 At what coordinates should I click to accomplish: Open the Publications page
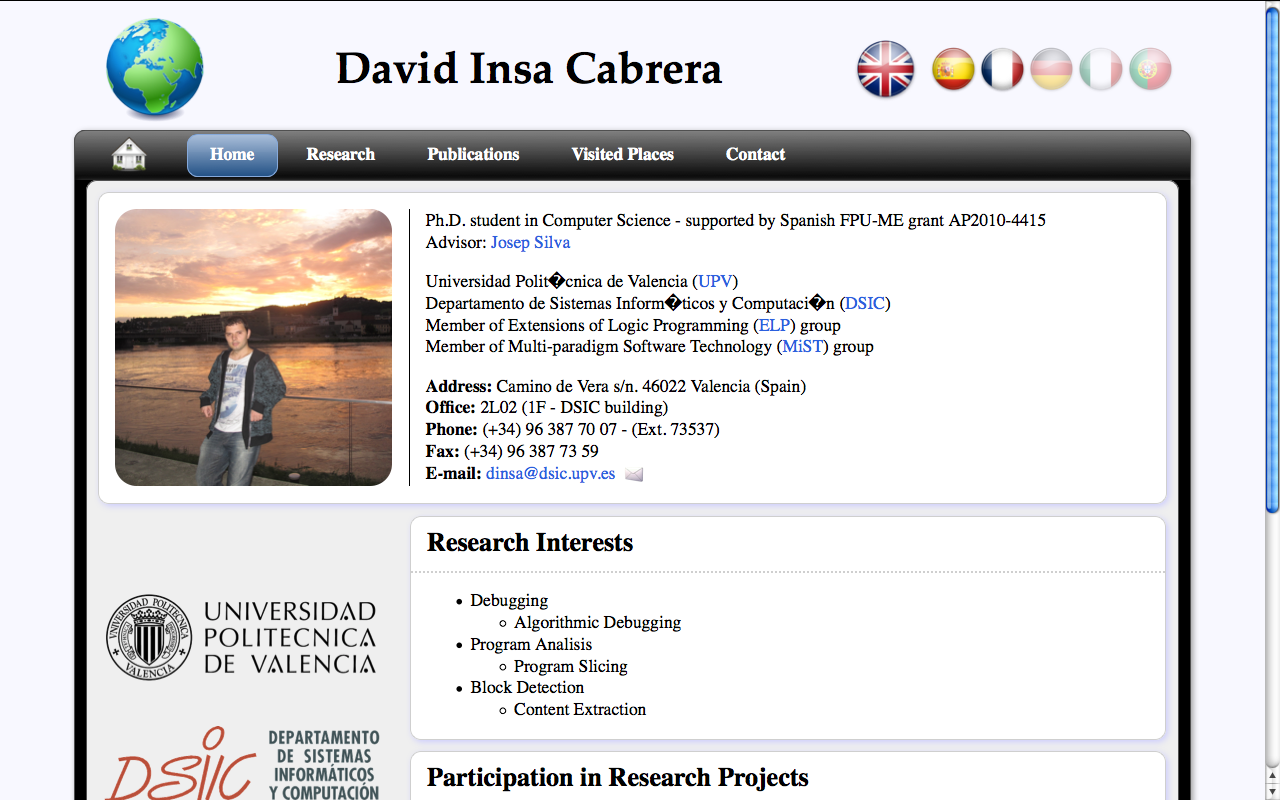click(x=473, y=155)
